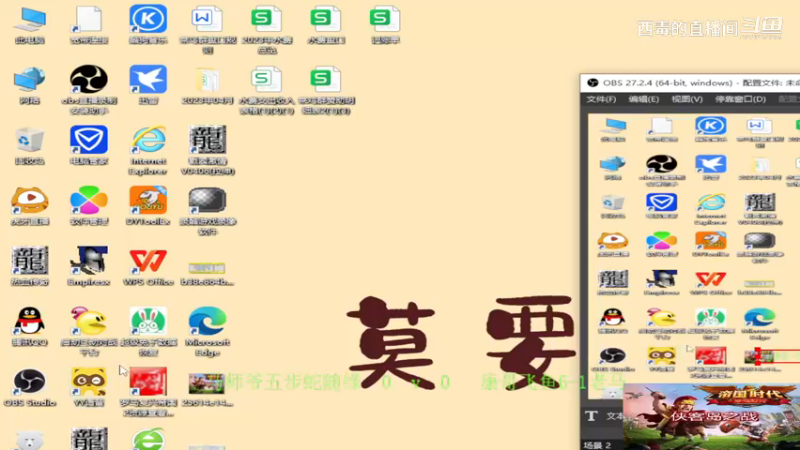800x450 pixels.
Task: Launch the Huya live orange desktop icon
Action: 30,205
